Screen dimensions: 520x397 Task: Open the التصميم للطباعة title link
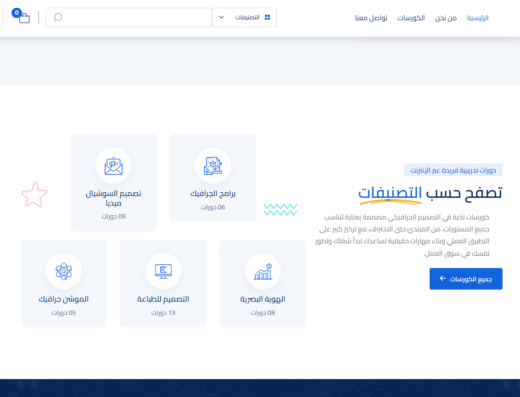pos(163,299)
